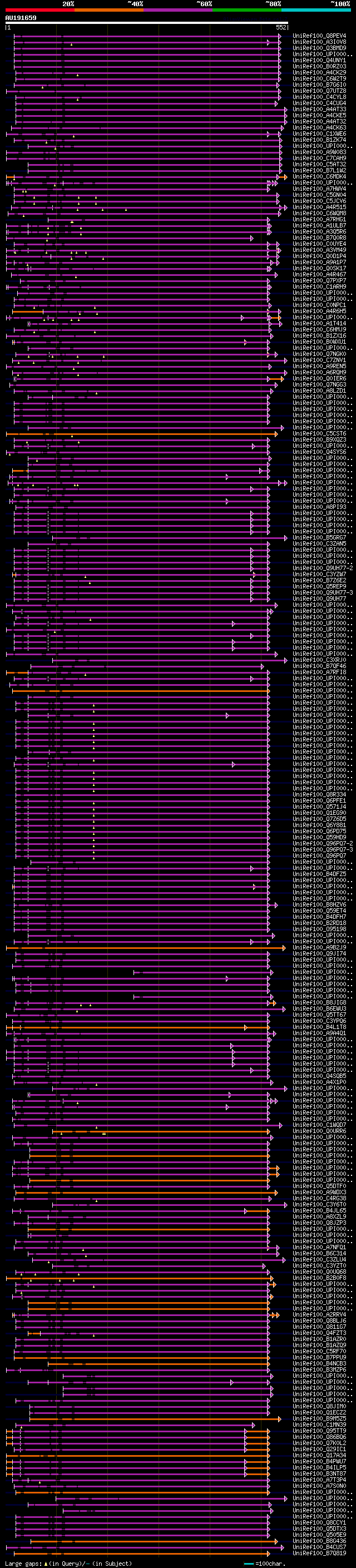Select the UniRef100_C4CYL8 label
This screenshot has width=356, height=1568.
pos(319,97)
